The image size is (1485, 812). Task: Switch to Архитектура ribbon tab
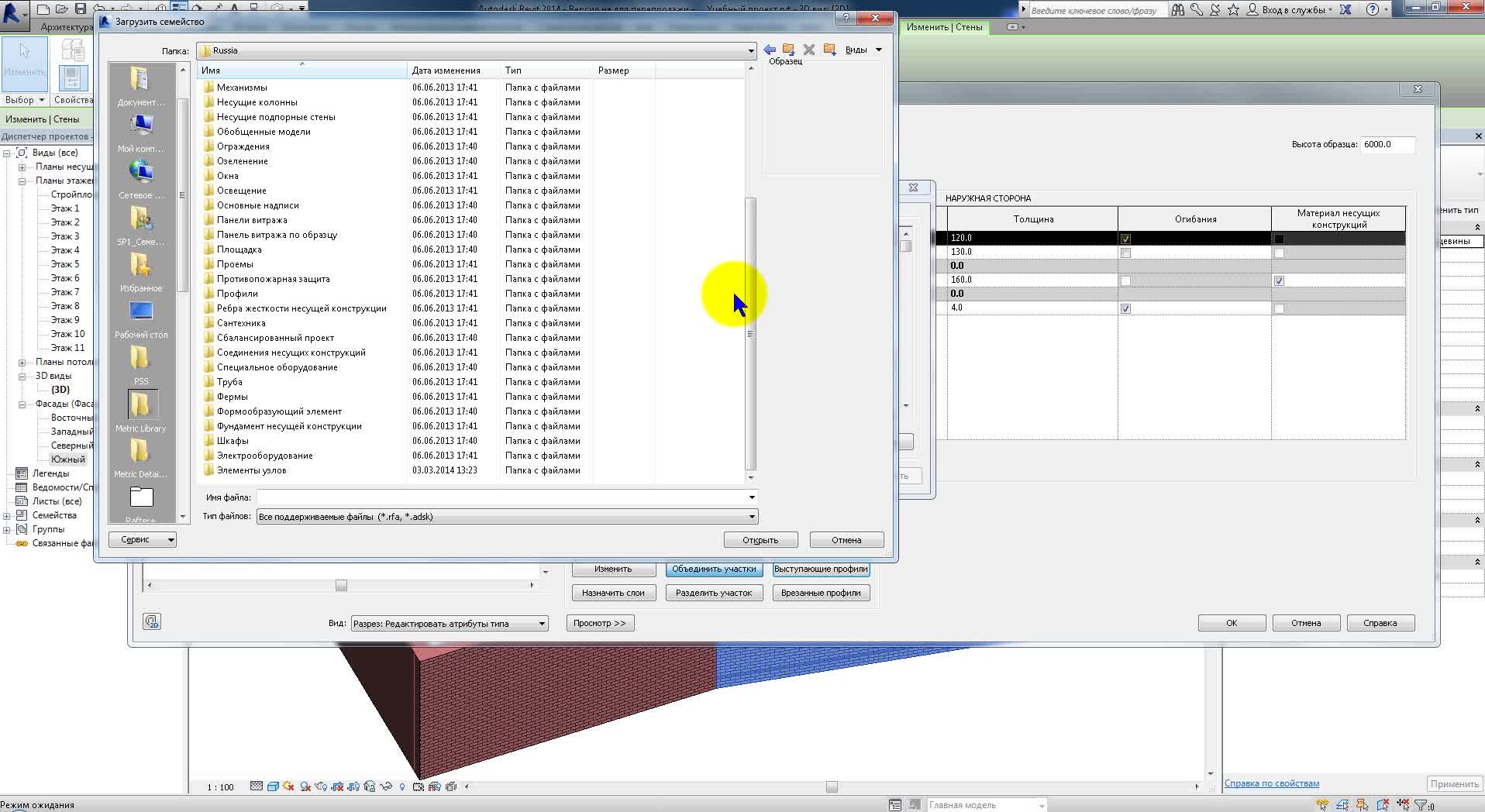point(66,27)
